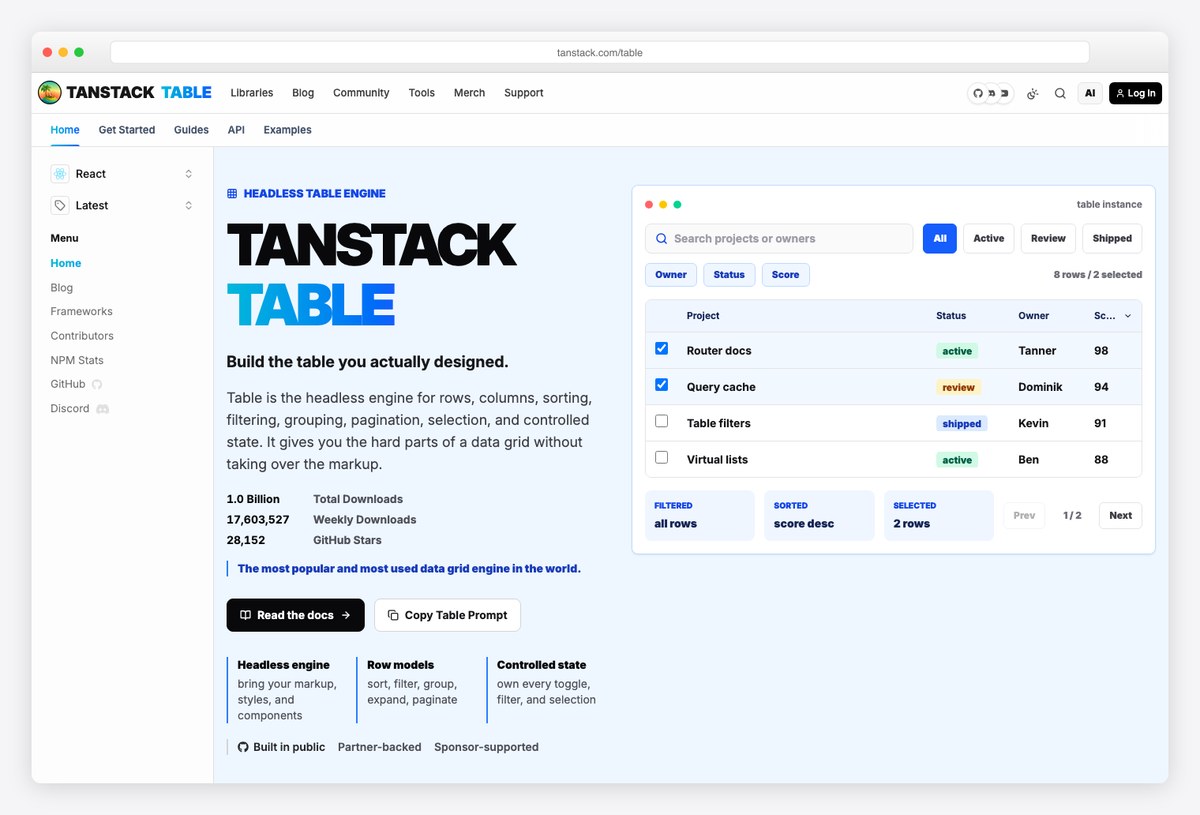Open the Tools menu
1200x815 pixels.
(422, 93)
